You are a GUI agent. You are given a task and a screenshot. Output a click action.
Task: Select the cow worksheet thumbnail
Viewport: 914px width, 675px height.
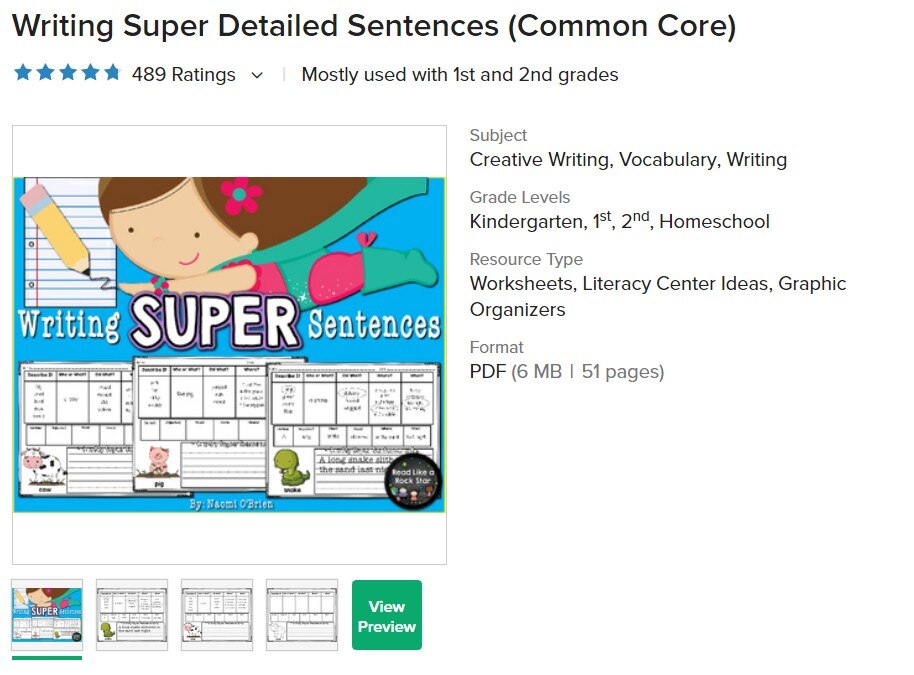[217, 615]
